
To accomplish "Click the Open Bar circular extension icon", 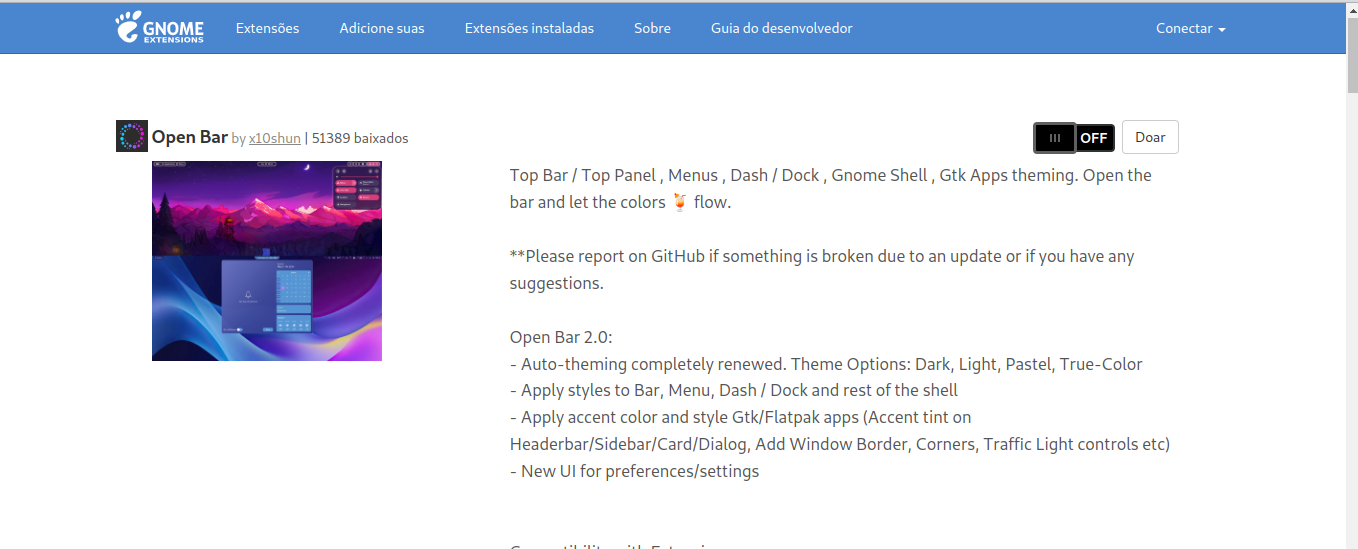I will [132, 136].
